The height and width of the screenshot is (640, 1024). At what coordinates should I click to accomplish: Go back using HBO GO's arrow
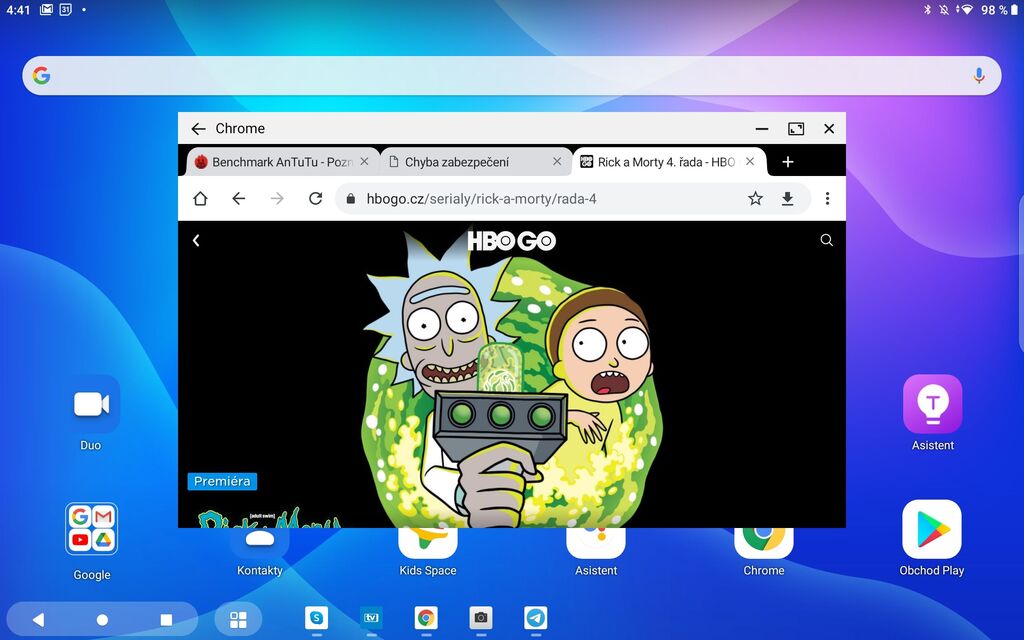pyautogui.click(x=196, y=240)
